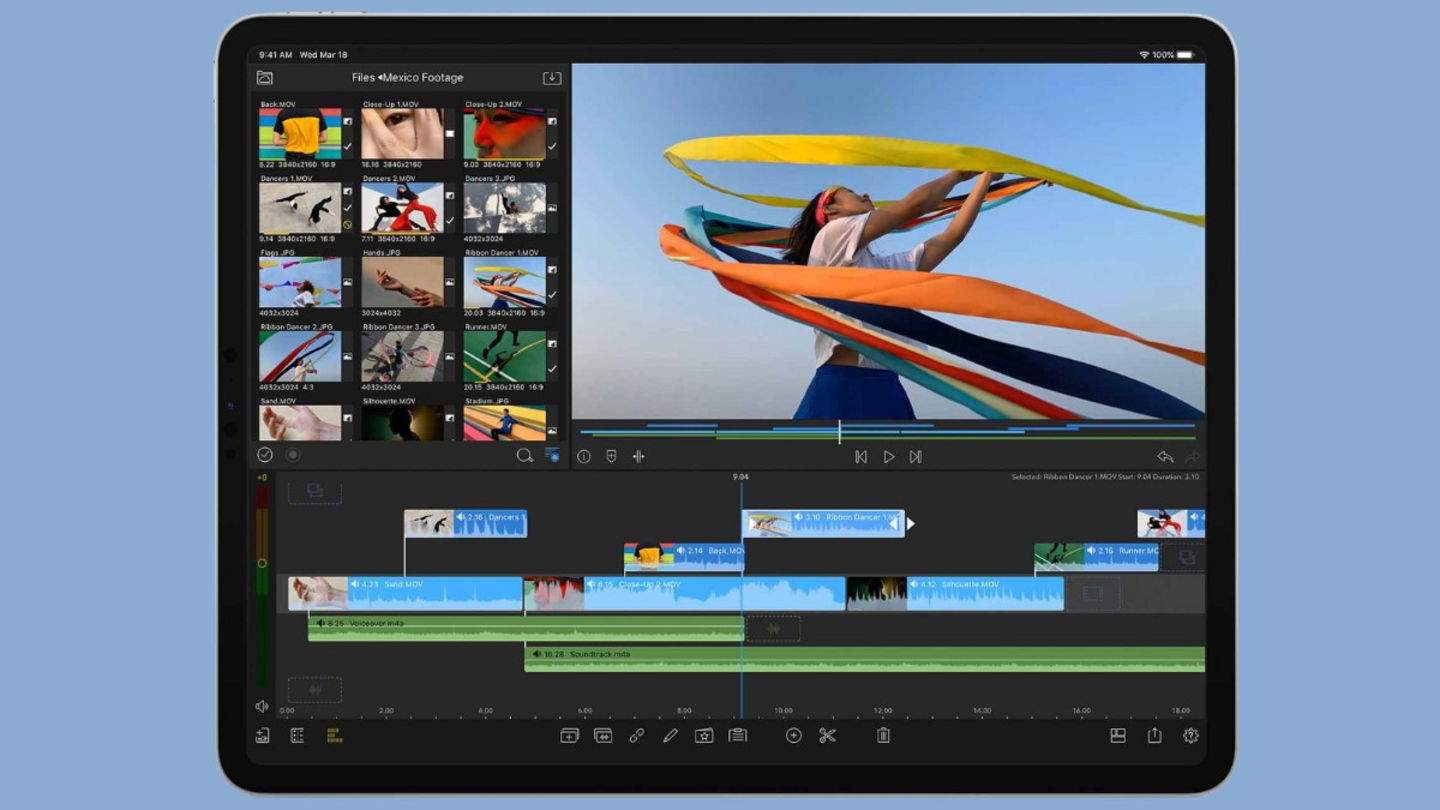The image size is (1440, 810).
Task: Split the clip with the scissors tool
Action: tap(829, 736)
